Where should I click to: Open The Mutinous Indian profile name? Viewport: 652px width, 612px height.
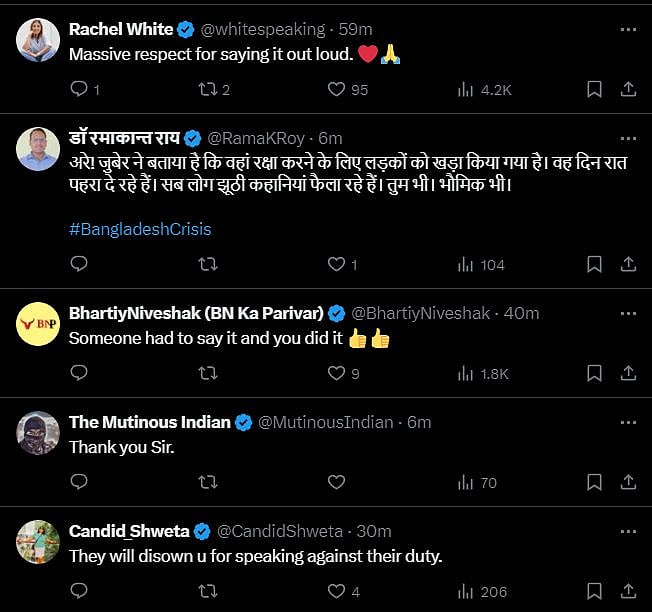(x=149, y=422)
